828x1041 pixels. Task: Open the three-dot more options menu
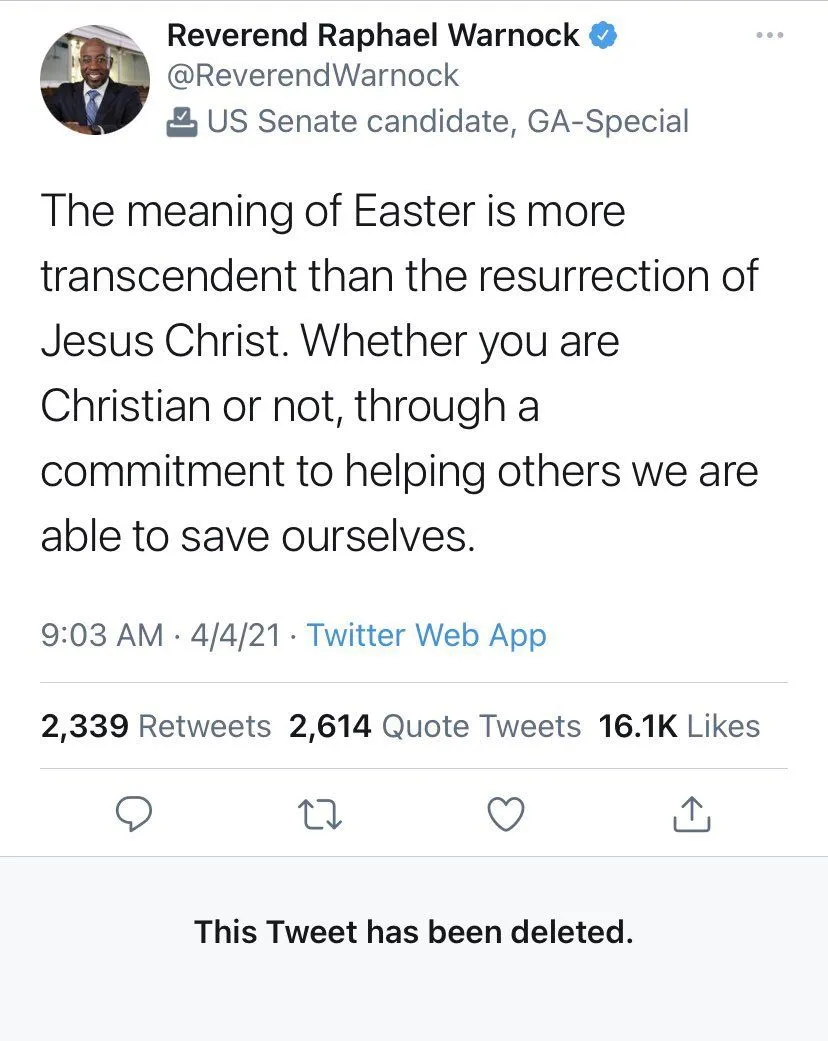coord(769,37)
